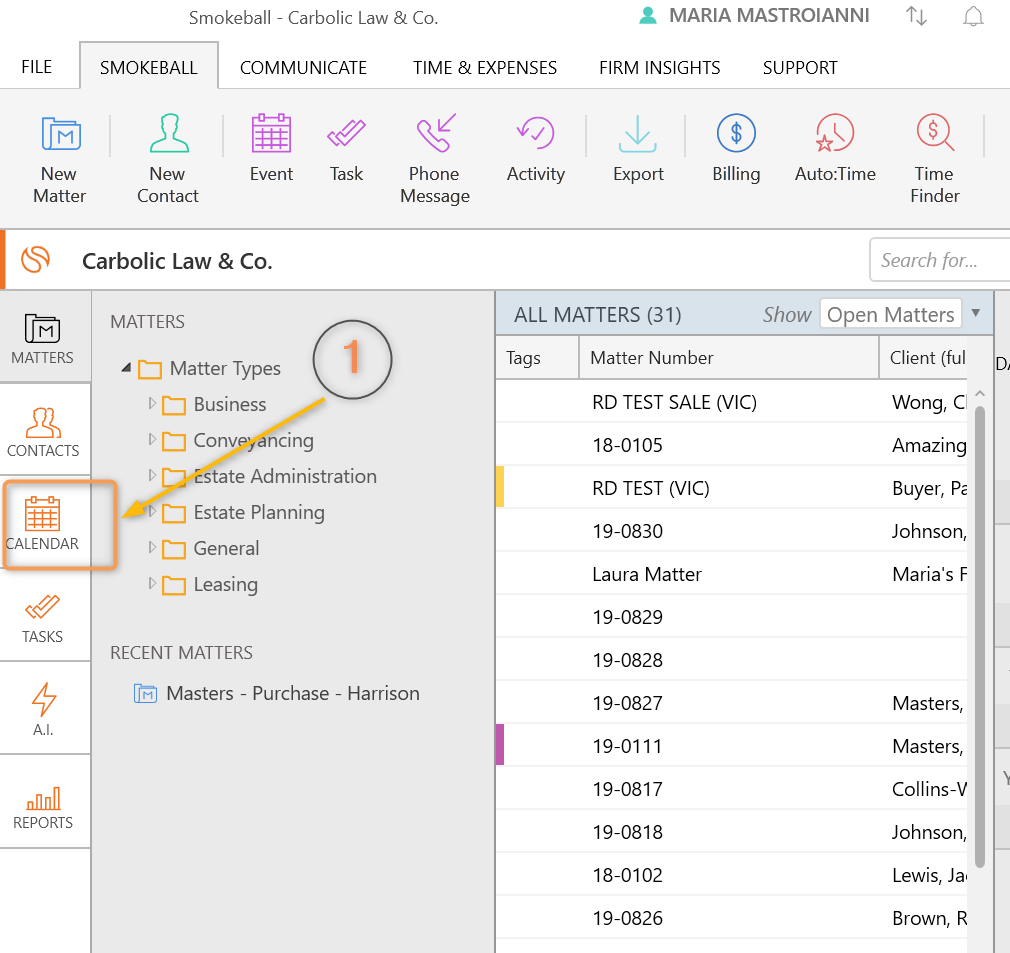Open recent matter Masters - Purchase - Harrison
1010x953 pixels.
click(x=292, y=693)
